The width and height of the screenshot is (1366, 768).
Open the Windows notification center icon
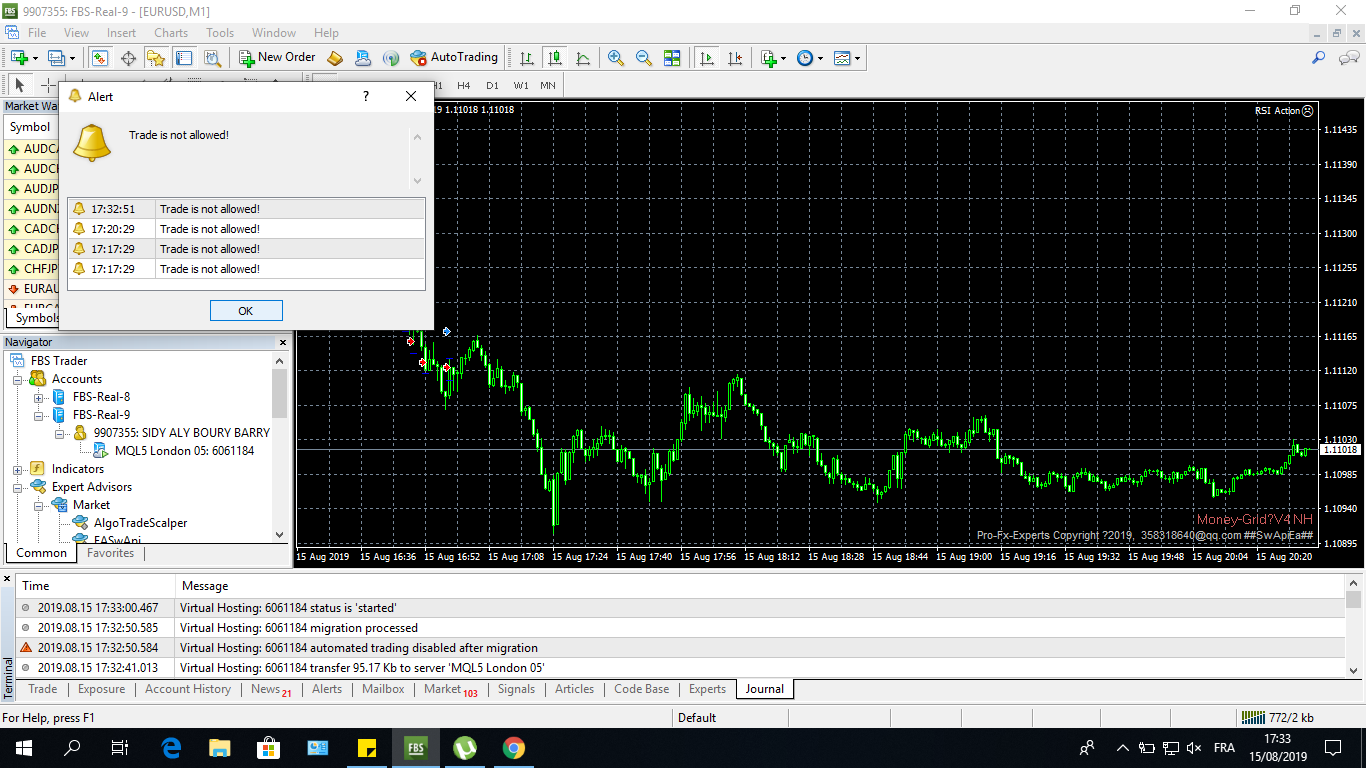pyautogui.click(x=1332, y=748)
